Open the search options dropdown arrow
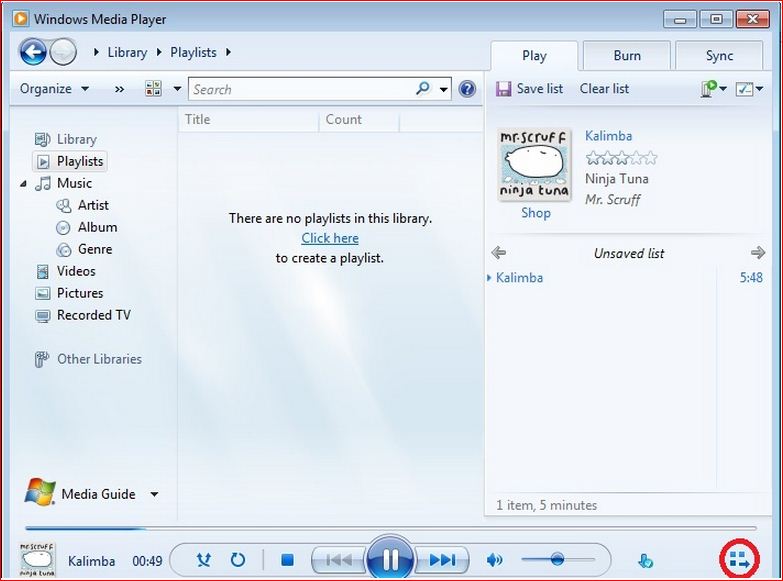 point(443,89)
